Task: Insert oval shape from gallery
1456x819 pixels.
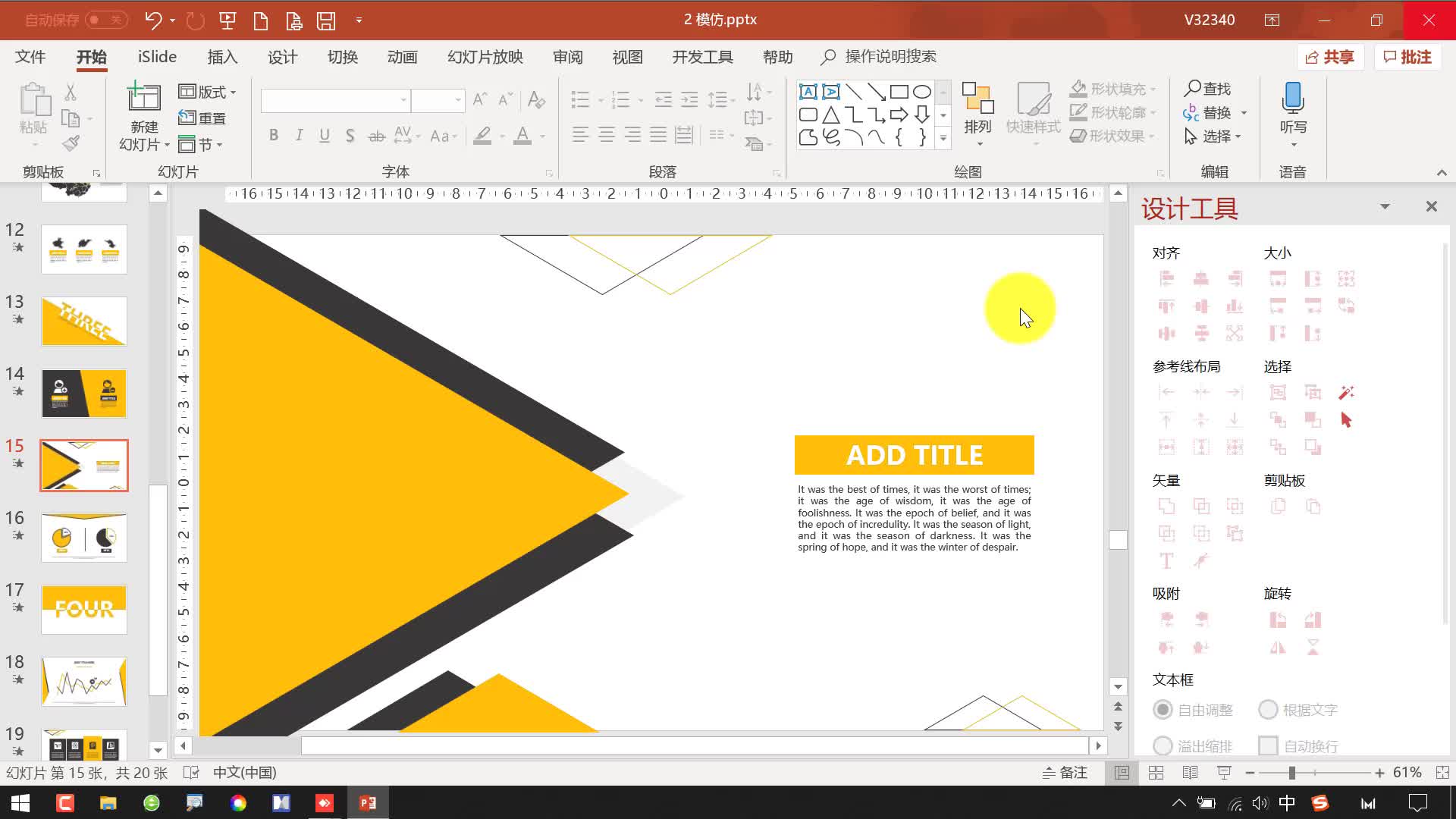Action: click(922, 92)
